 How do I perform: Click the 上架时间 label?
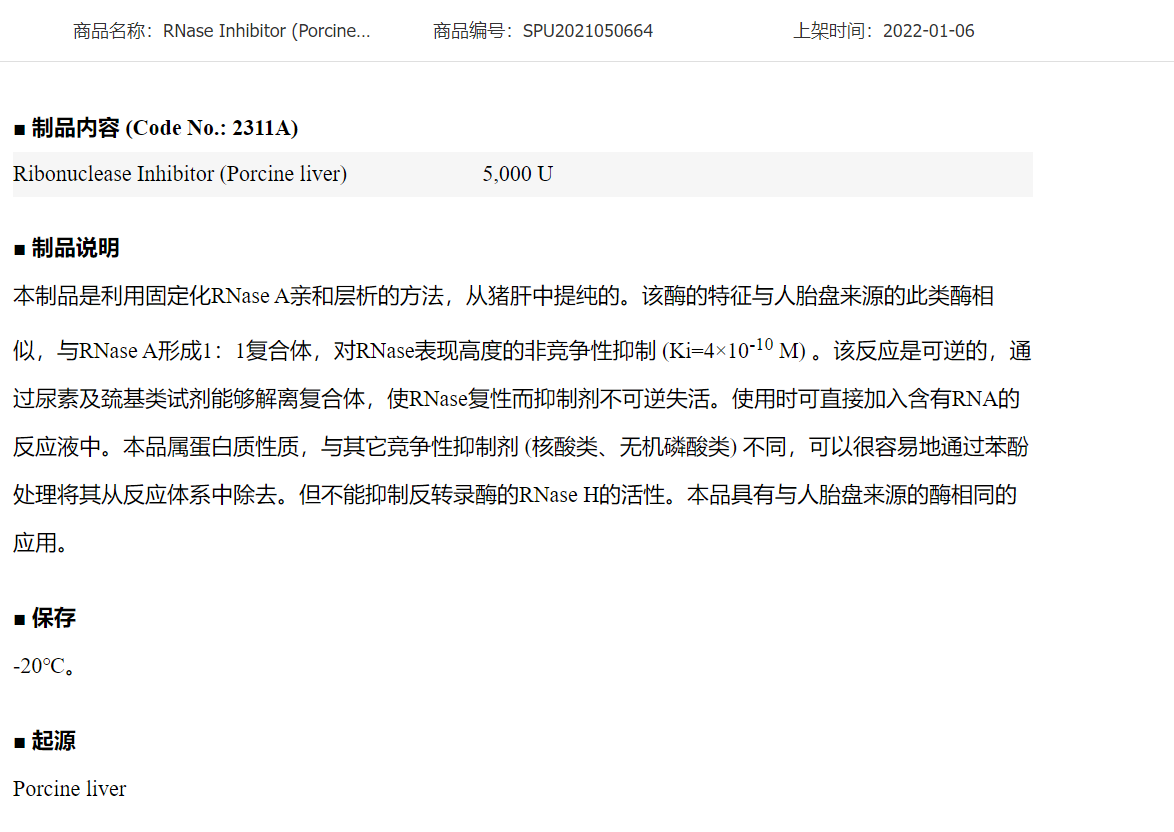(x=830, y=31)
